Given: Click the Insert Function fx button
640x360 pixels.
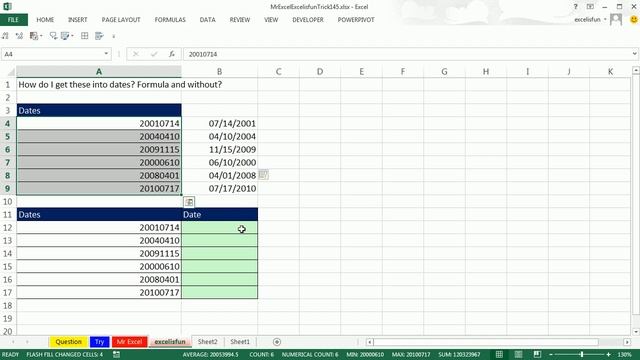Looking at the screenshot, I should tap(172, 54).
